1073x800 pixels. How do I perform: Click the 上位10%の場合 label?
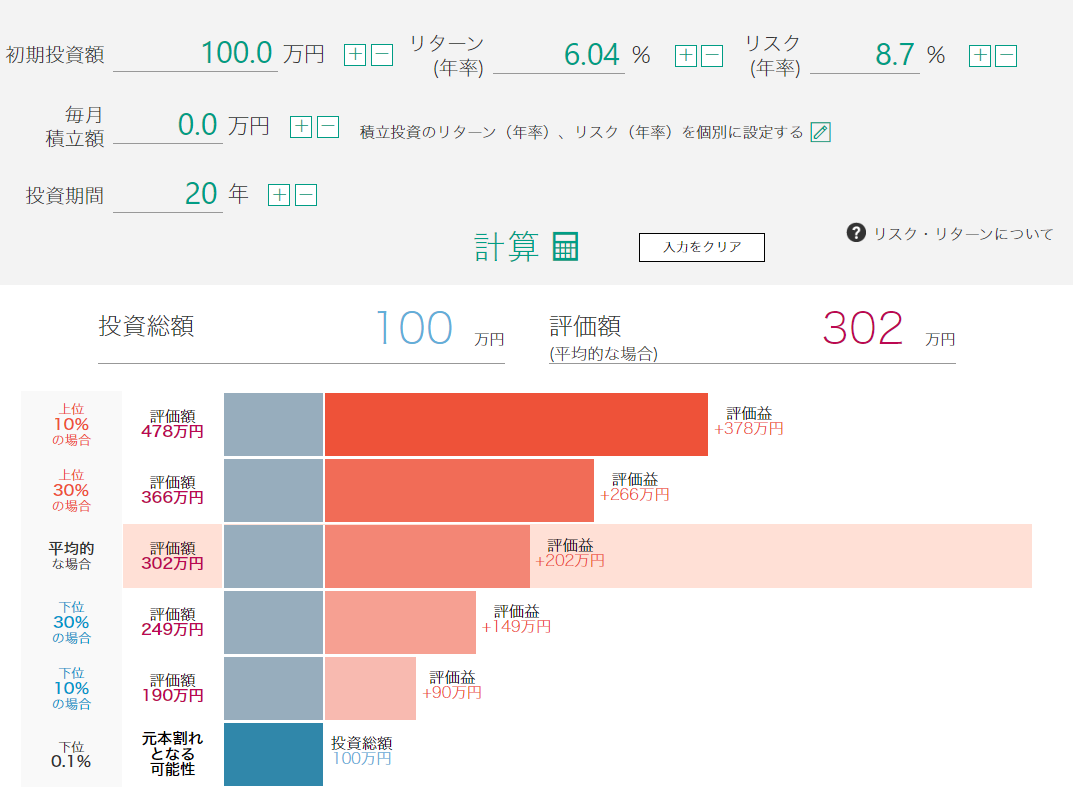tap(71, 424)
